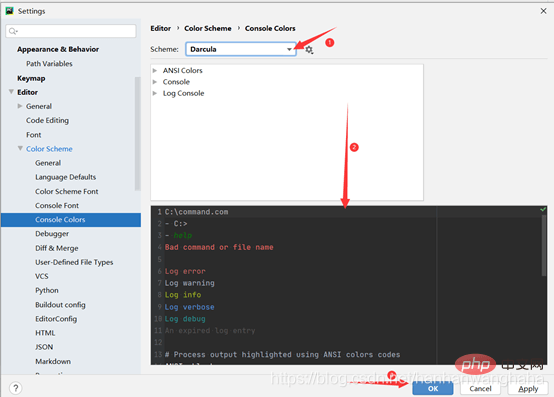Click the PyCharm Settings window icon

tap(10, 11)
